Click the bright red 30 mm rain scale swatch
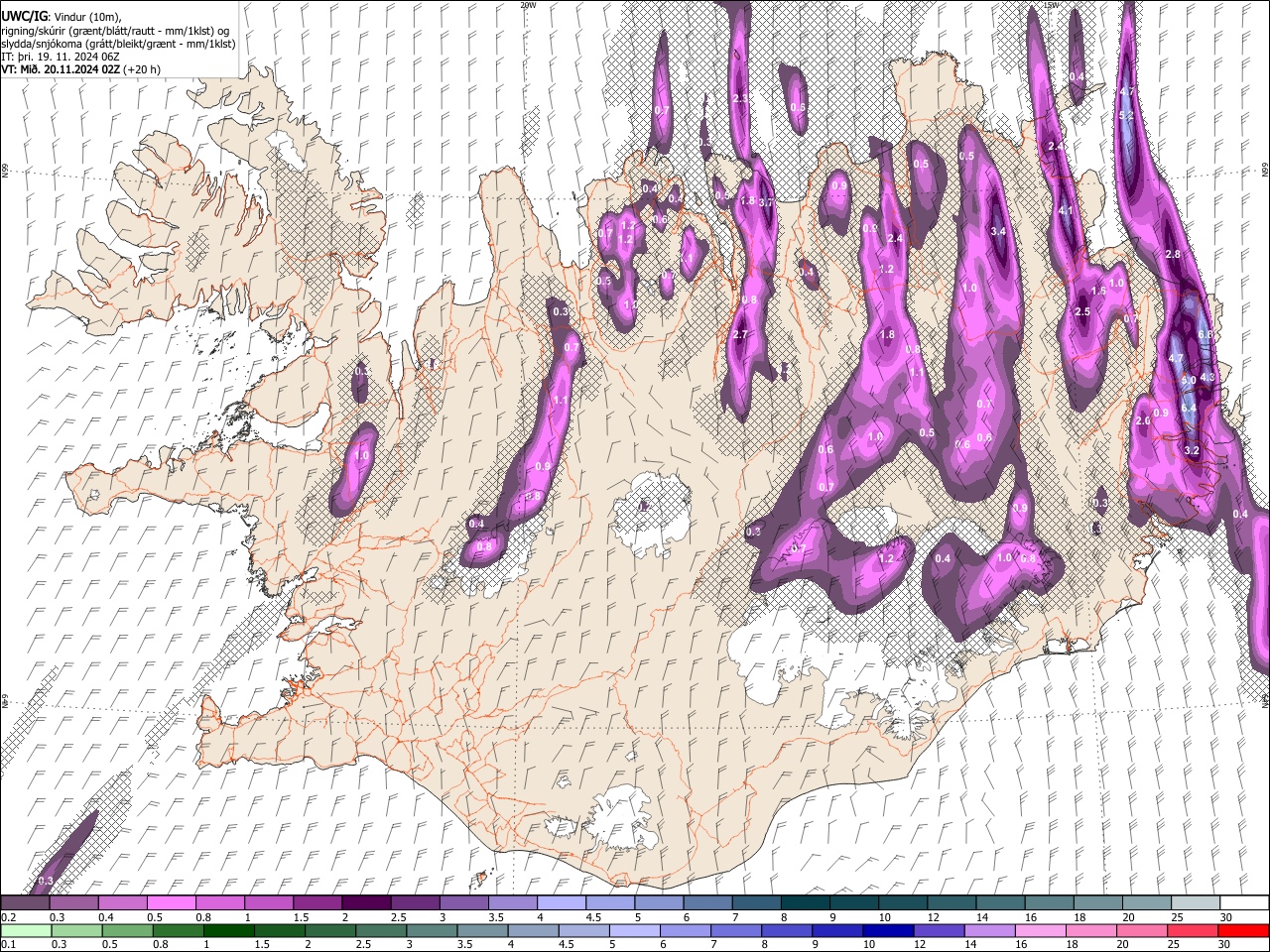This screenshot has height=952, width=1270. click(x=1243, y=930)
